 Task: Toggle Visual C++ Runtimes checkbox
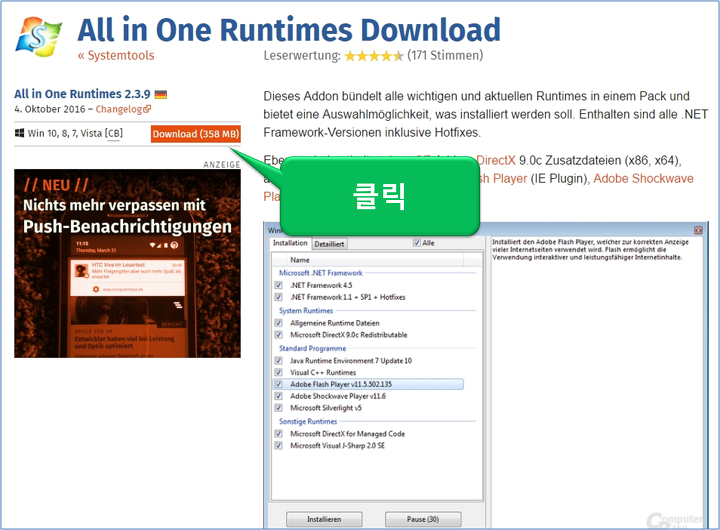pyautogui.click(x=278, y=372)
